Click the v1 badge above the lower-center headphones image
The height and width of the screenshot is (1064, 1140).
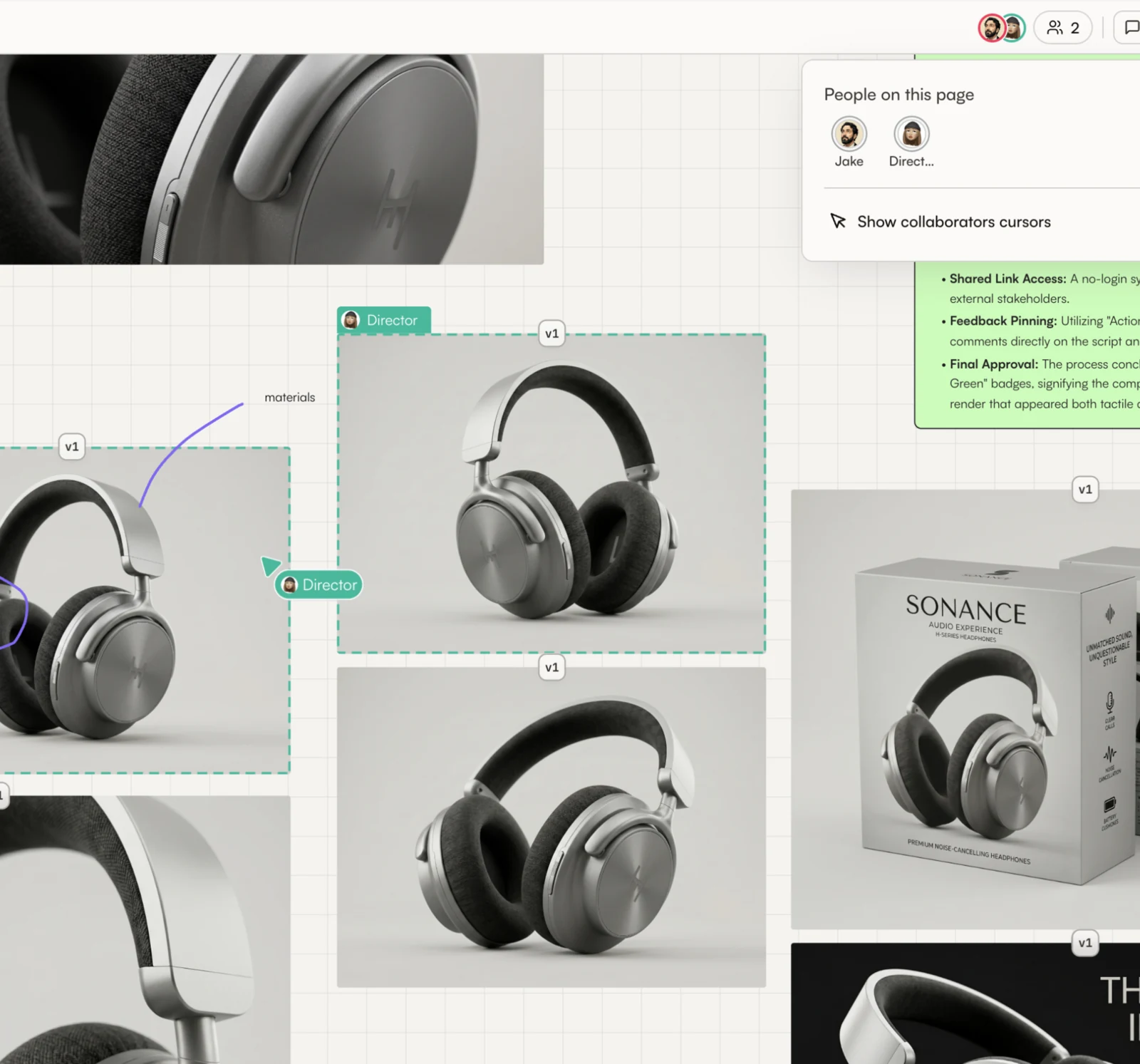[x=552, y=667]
